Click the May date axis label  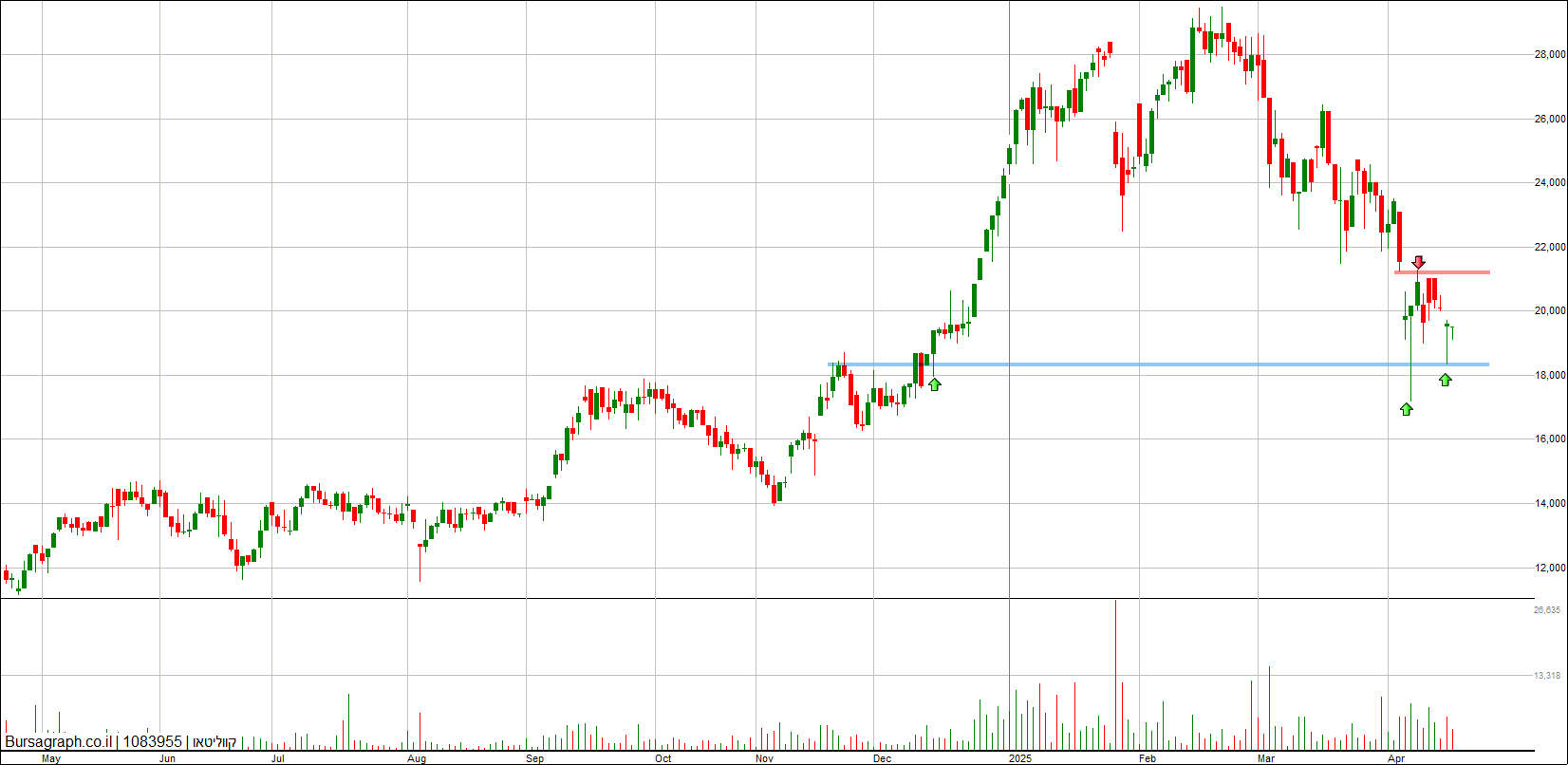pos(51,758)
